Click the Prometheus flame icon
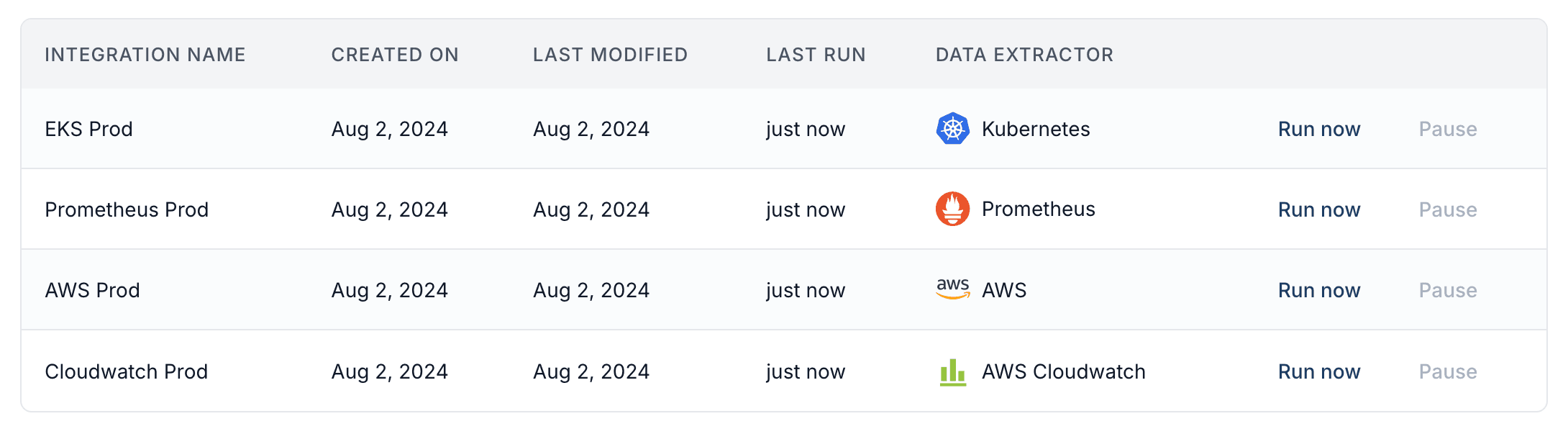The height and width of the screenshot is (429, 1568). click(952, 209)
